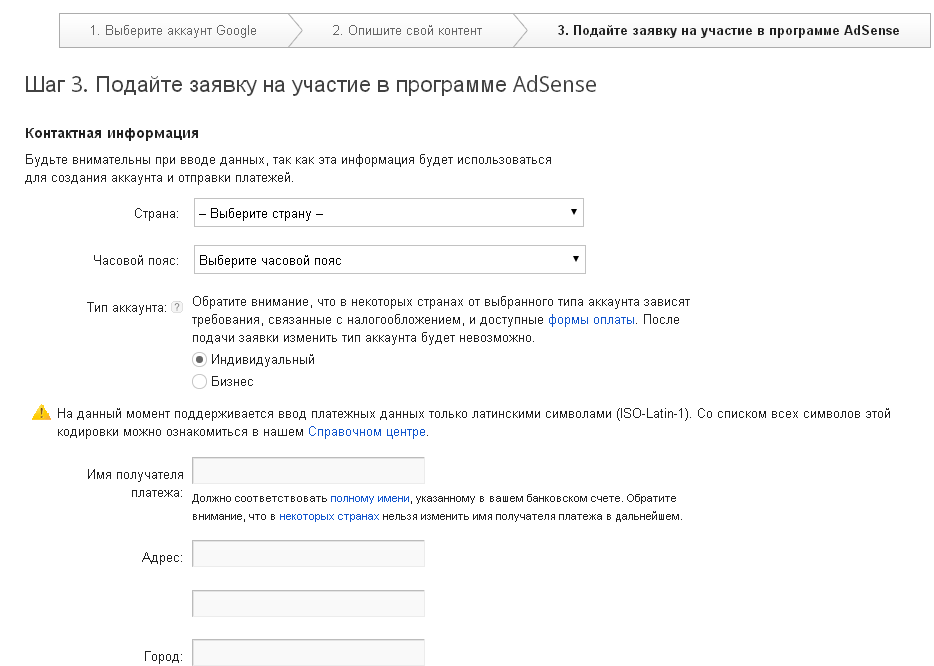
Task: Focus the 'Имя получателя платежа' field
Action: pyautogui.click(x=308, y=471)
